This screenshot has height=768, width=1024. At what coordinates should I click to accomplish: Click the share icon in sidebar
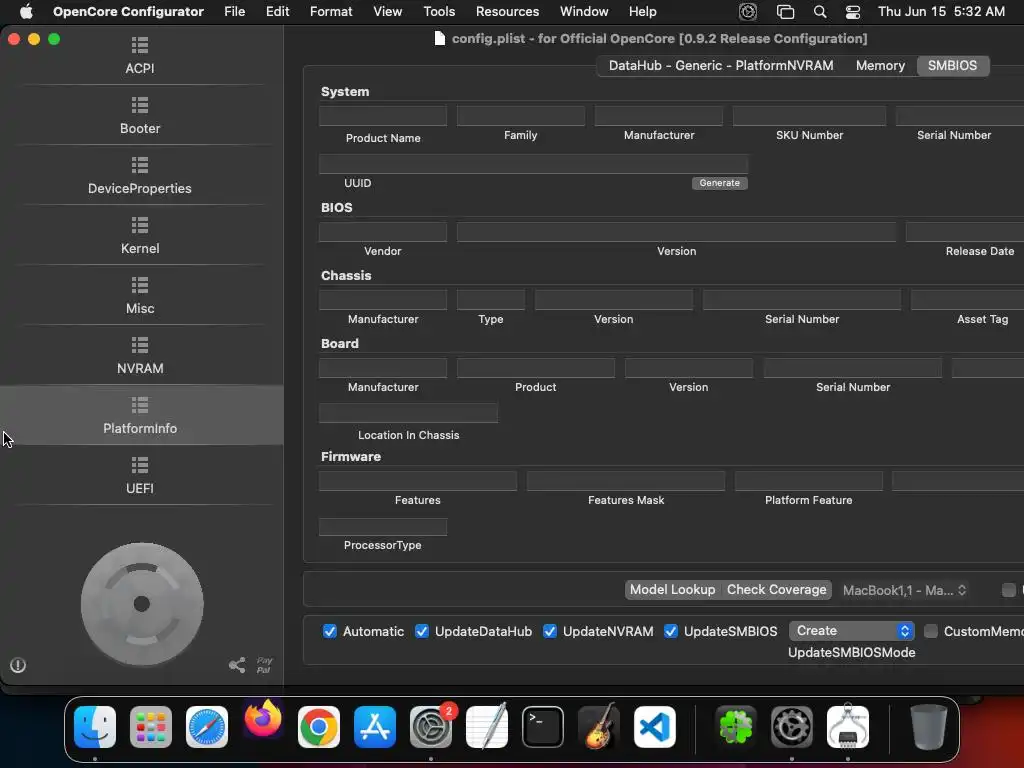(x=237, y=665)
